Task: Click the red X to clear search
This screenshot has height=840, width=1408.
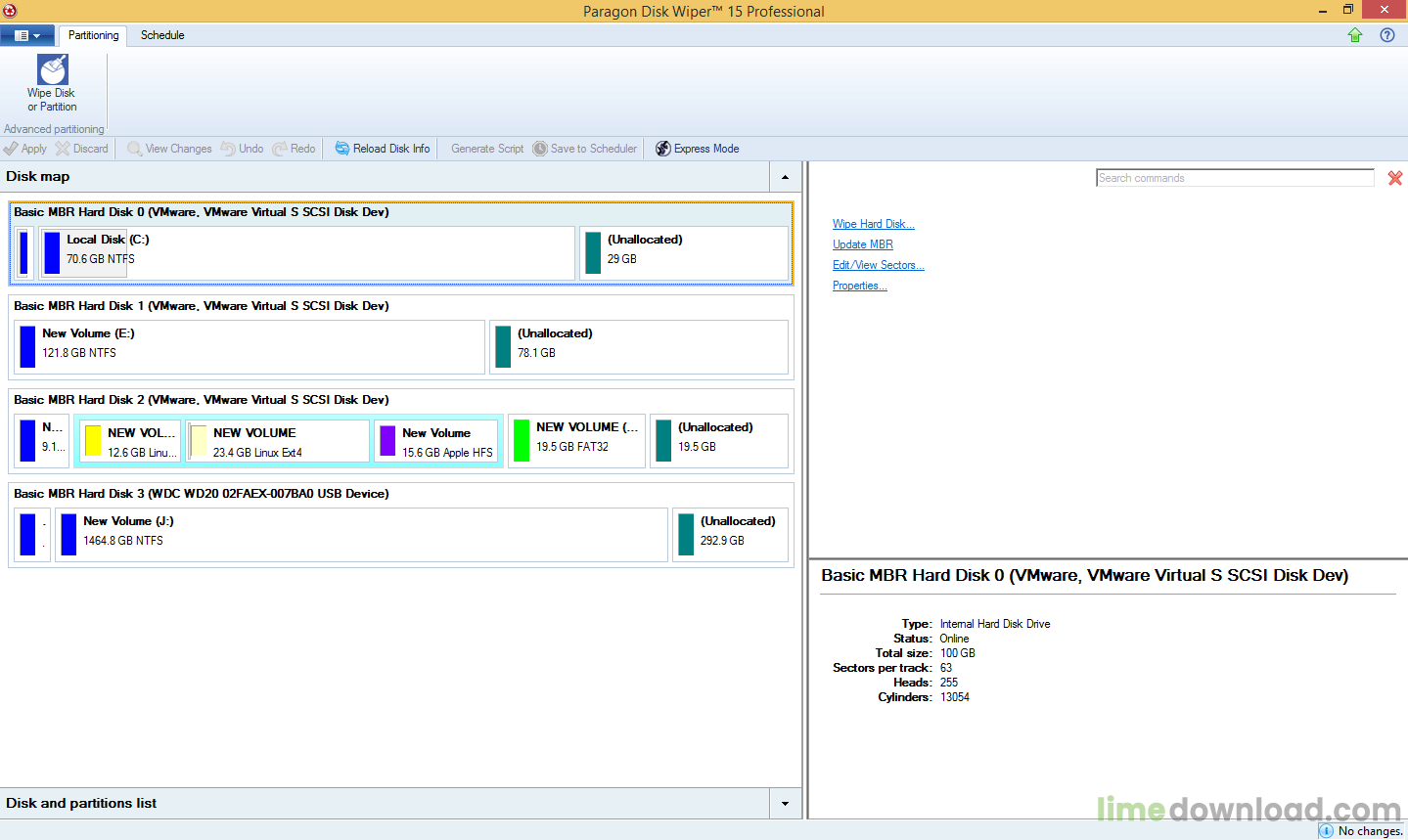Action: pyautogui.click(x=1394, y=178)
